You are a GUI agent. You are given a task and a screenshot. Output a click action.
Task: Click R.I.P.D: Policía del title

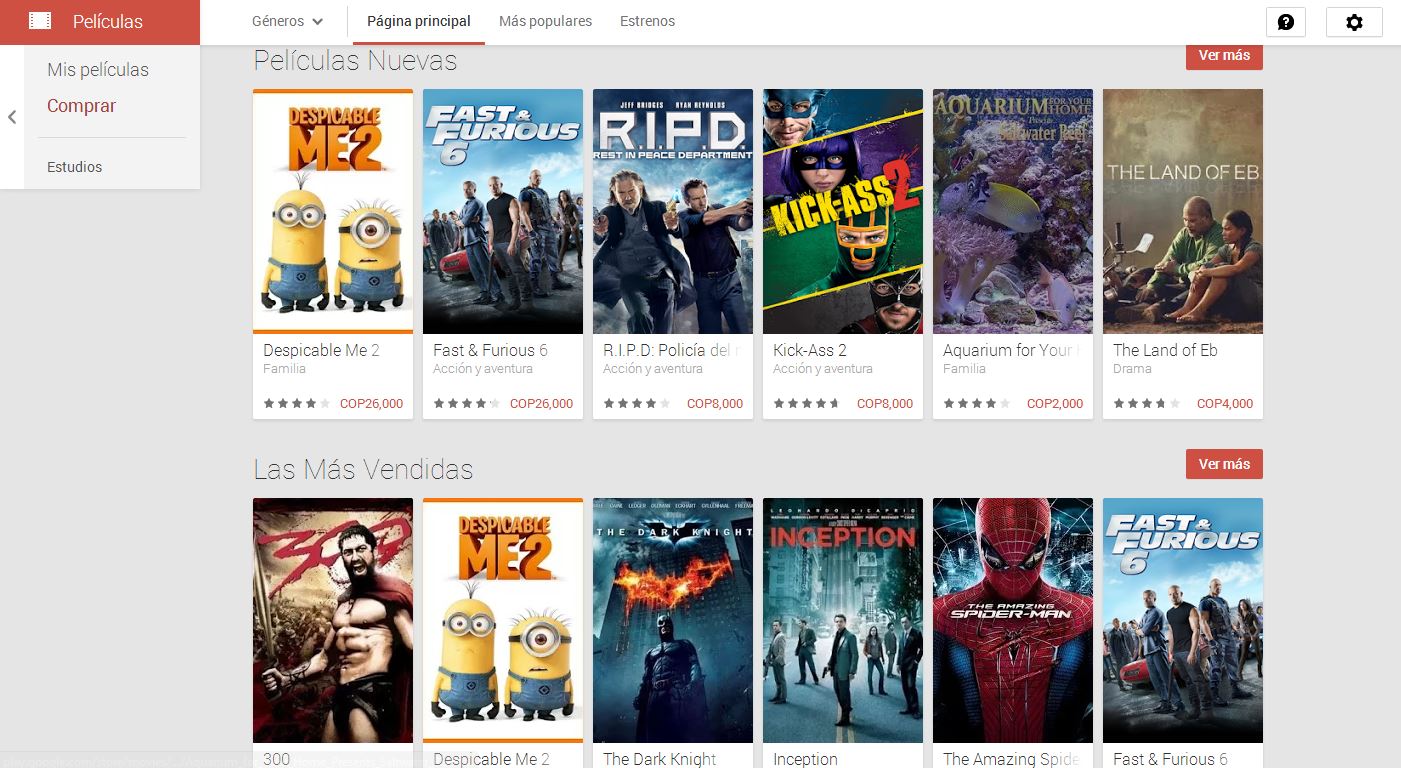672,350
